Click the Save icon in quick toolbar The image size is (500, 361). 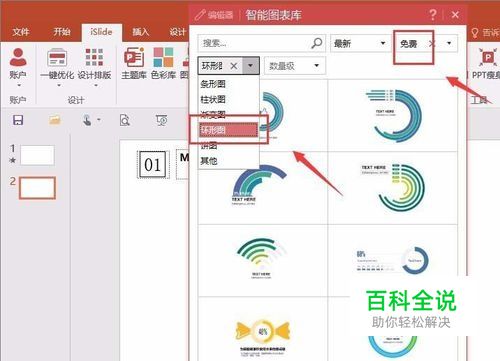pyautogui.click(x=18, y=120)
